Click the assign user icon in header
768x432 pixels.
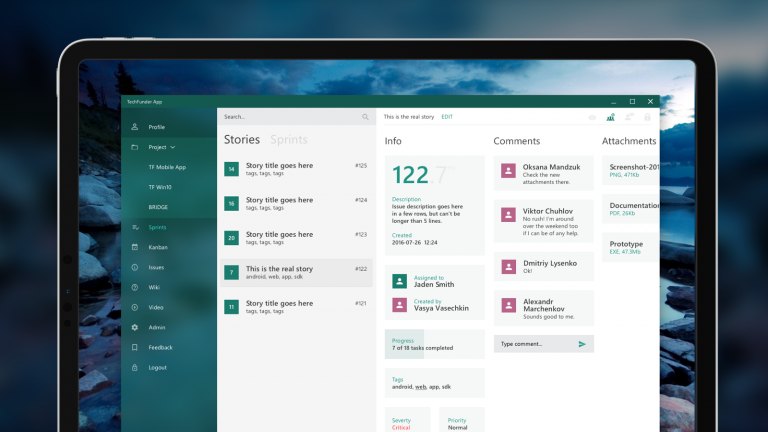[629, 117]
